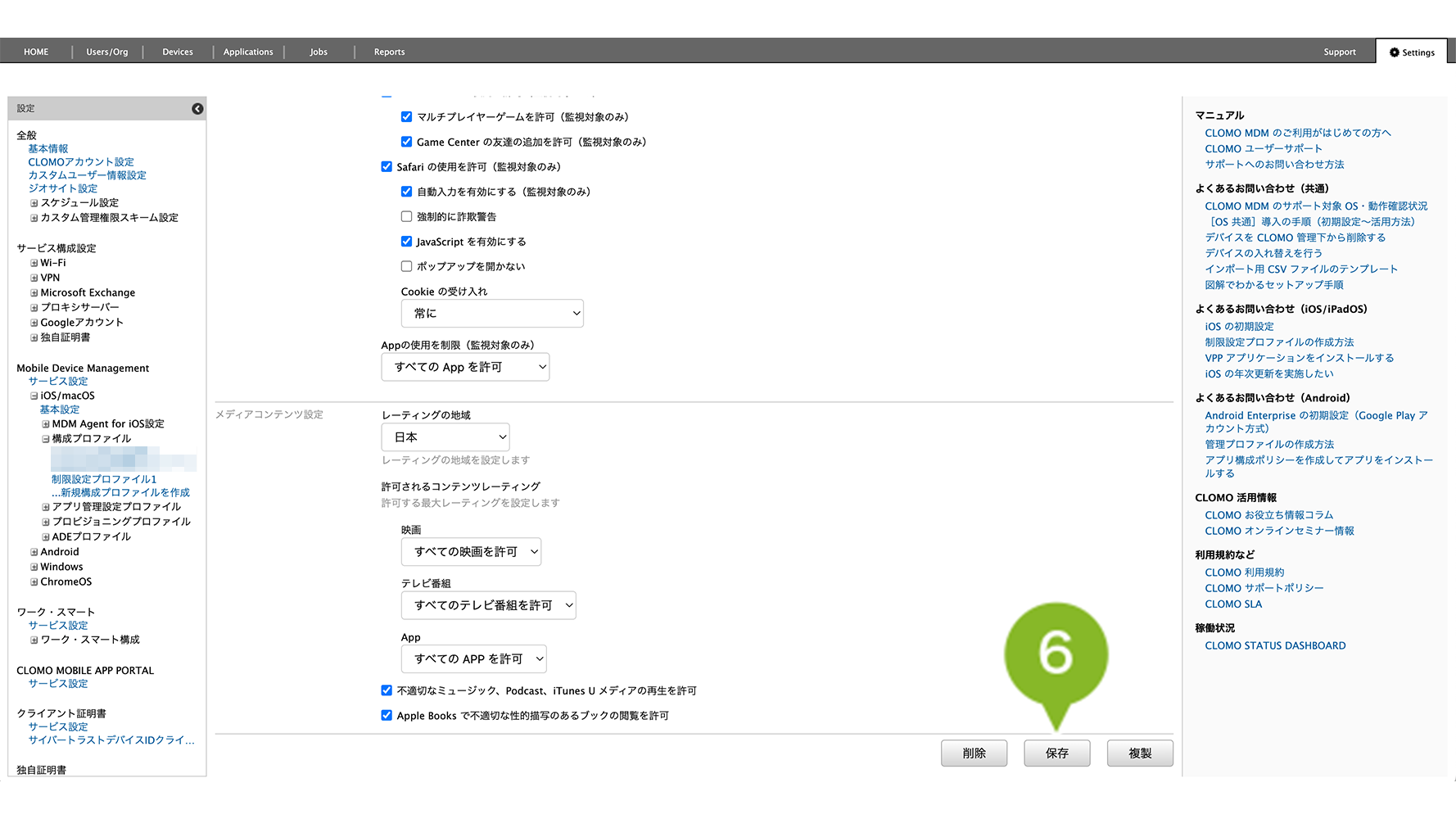Open the Devices menu tab
This screenshot has width=1456, height=819.
178,52
